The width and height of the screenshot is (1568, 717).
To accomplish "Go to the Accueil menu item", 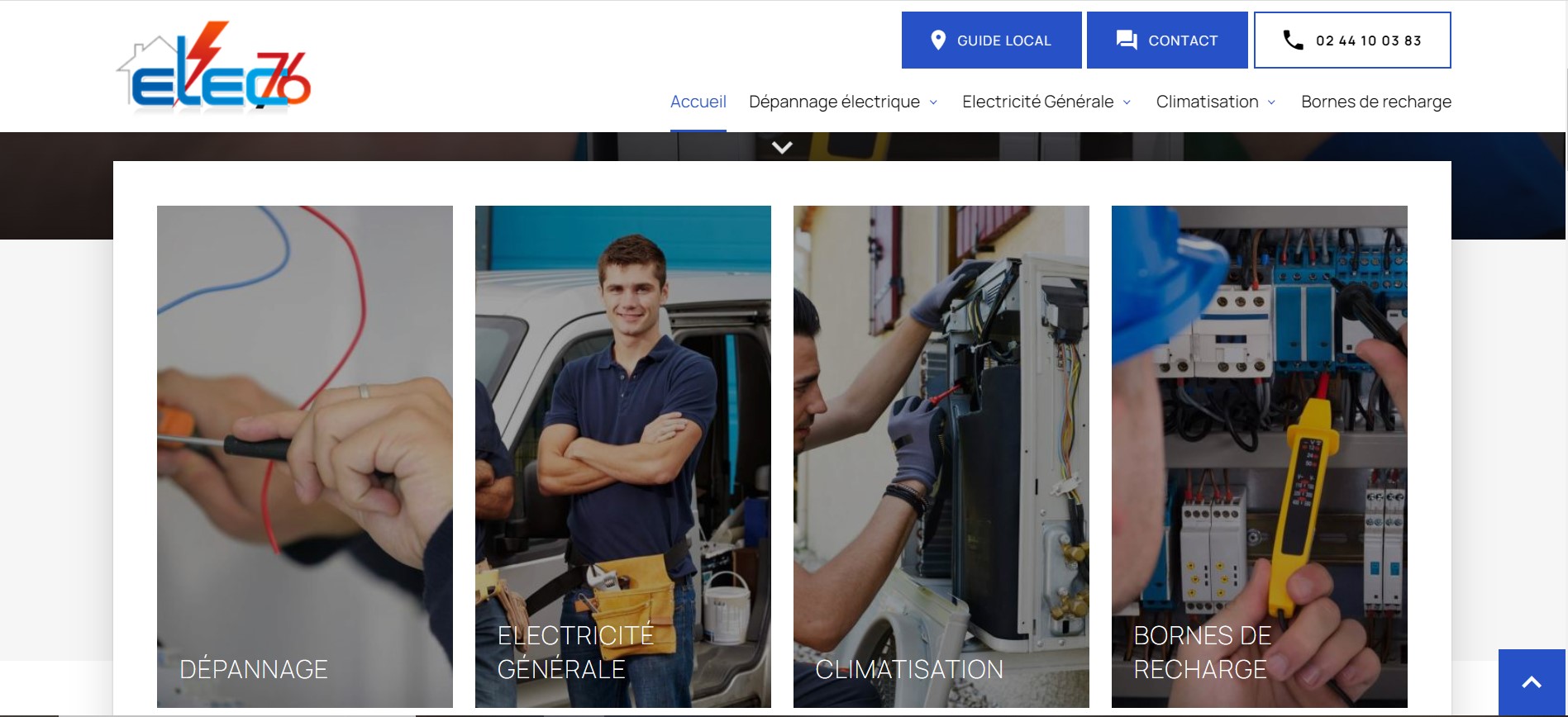I will tap(698, 102).
